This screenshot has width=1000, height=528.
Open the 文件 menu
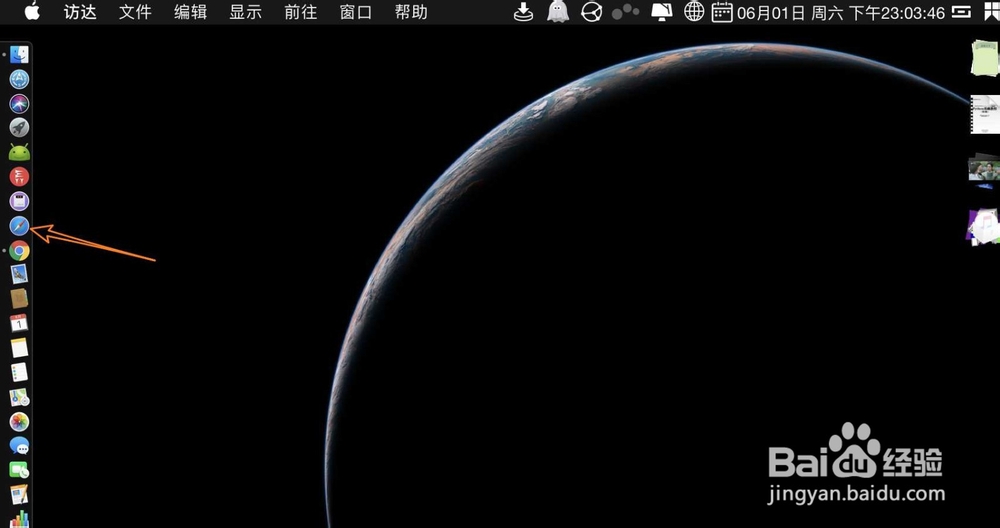(135, 12)
